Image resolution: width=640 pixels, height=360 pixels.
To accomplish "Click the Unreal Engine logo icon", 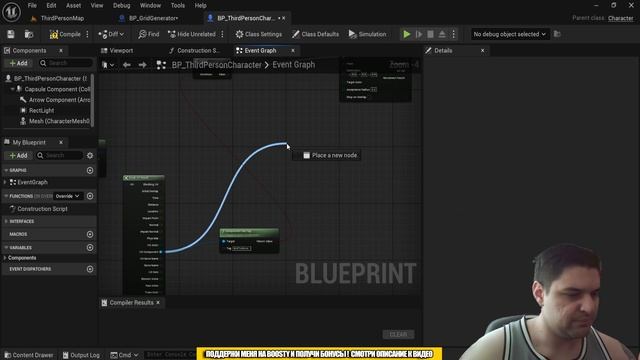I will click(x=11, y=11).
